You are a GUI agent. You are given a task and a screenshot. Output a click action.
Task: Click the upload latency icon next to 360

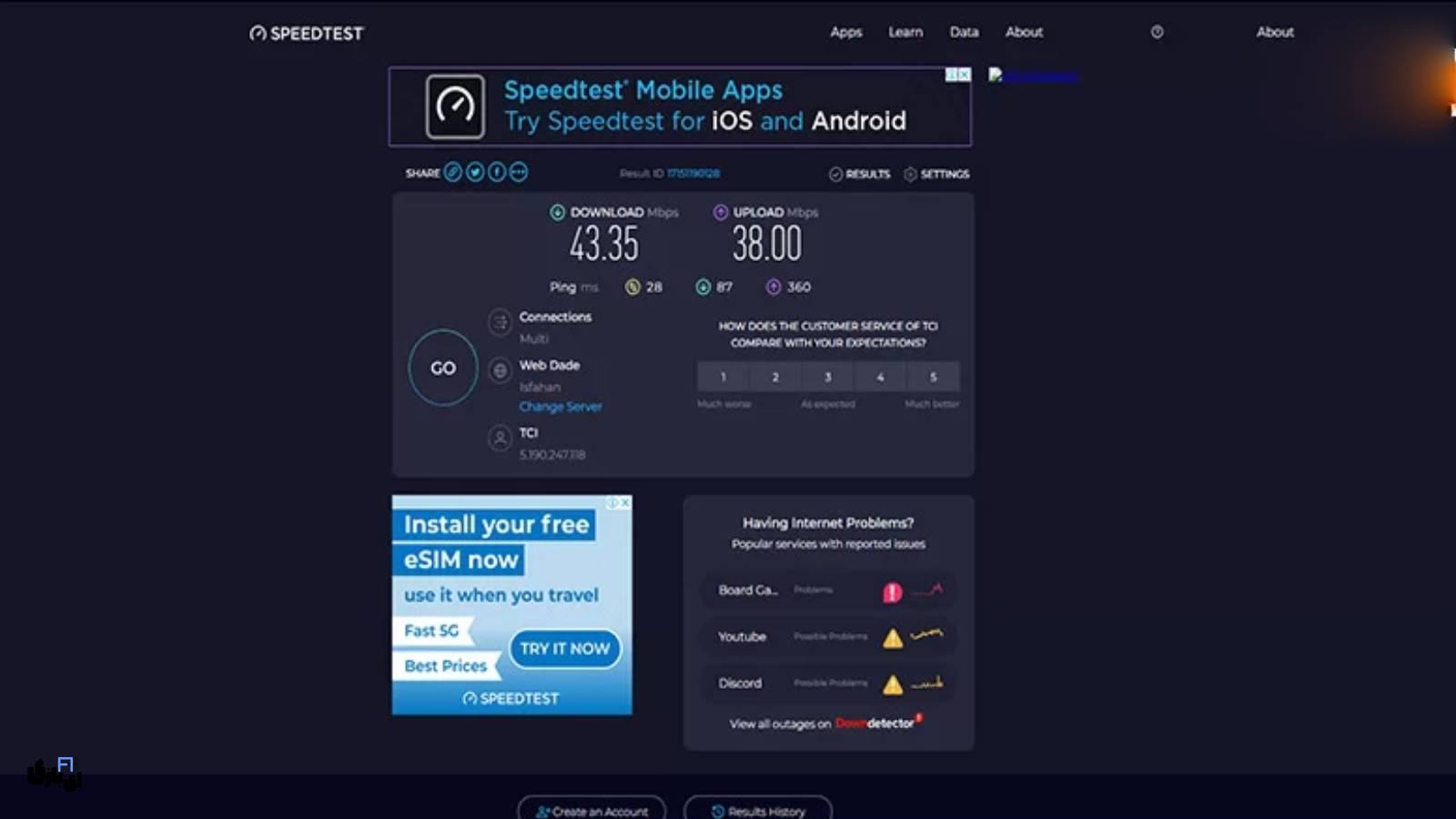click(x=773, y=287)
